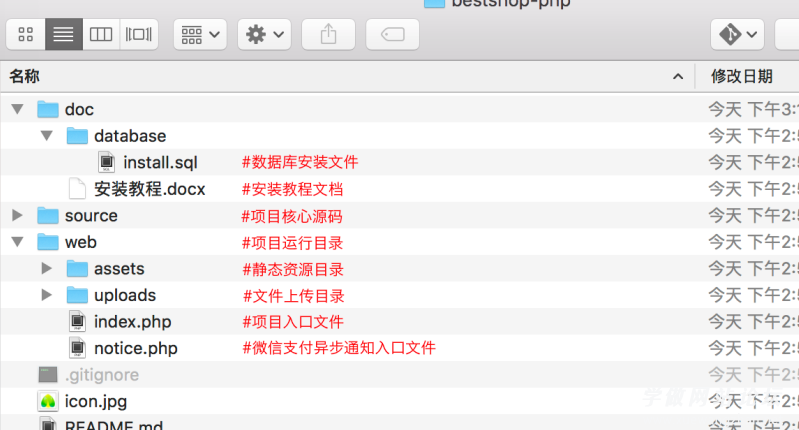Sort by 修改日期 column header
799x430 pixels.
[741, 76]
